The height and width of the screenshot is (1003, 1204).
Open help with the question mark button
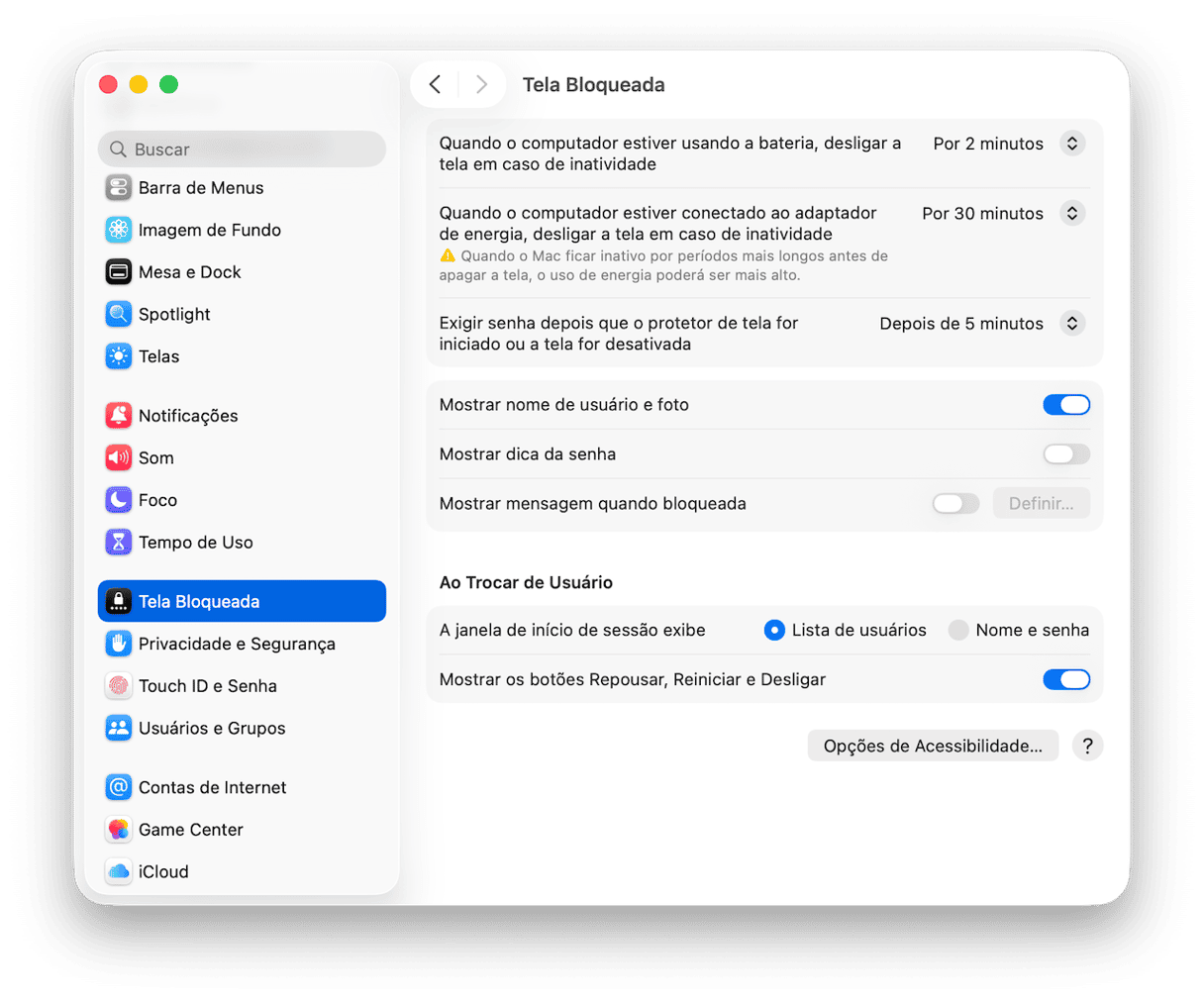coord(1087,746)
